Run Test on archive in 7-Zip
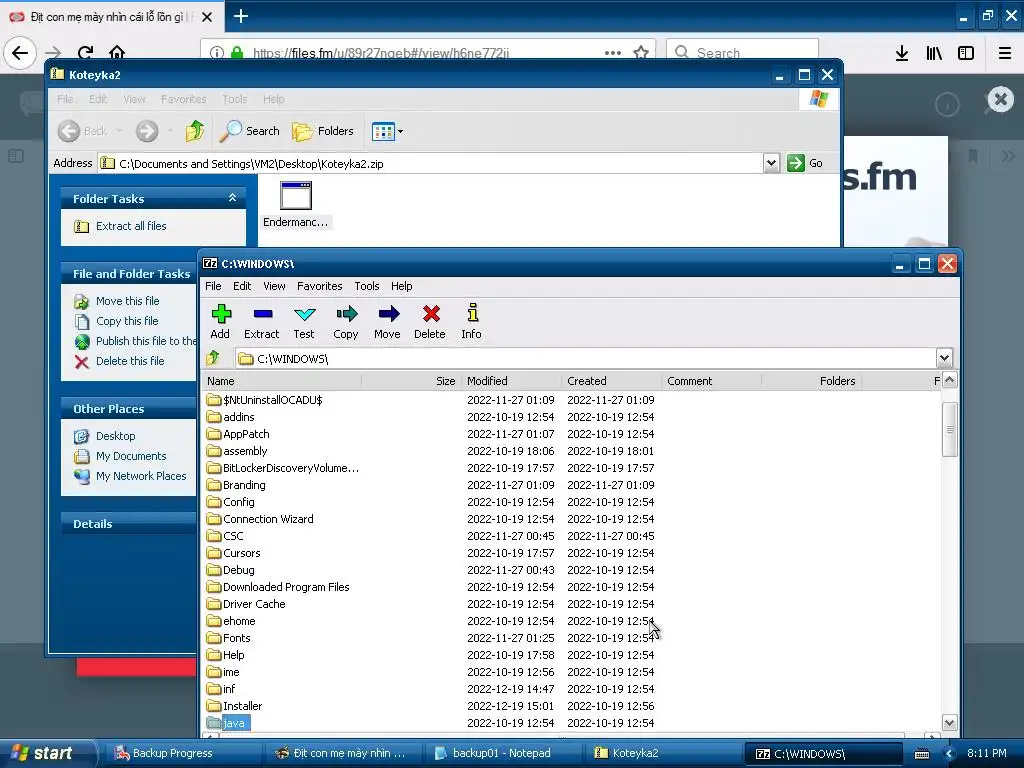Image resolution: width=1024 pixels, height=768 pixels. (x=304, y=322)
